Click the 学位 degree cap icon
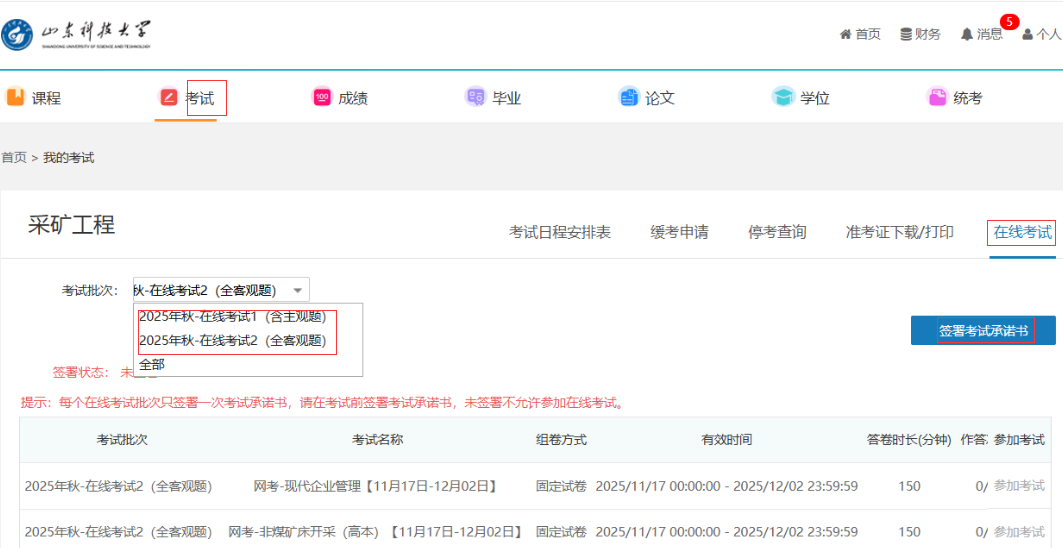 pyautogui.click(x=783, y=97)
